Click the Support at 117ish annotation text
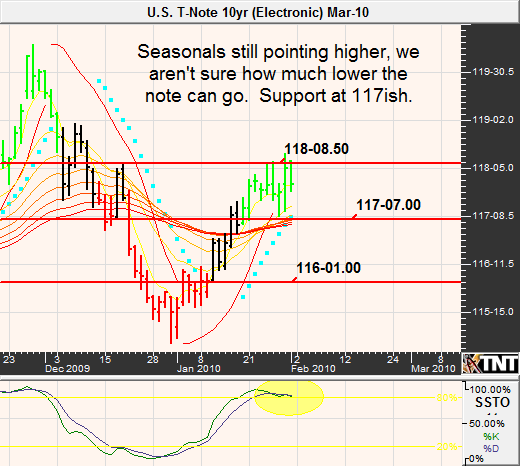The height and width of the screenshot is (466, 520). click(336, 96)
